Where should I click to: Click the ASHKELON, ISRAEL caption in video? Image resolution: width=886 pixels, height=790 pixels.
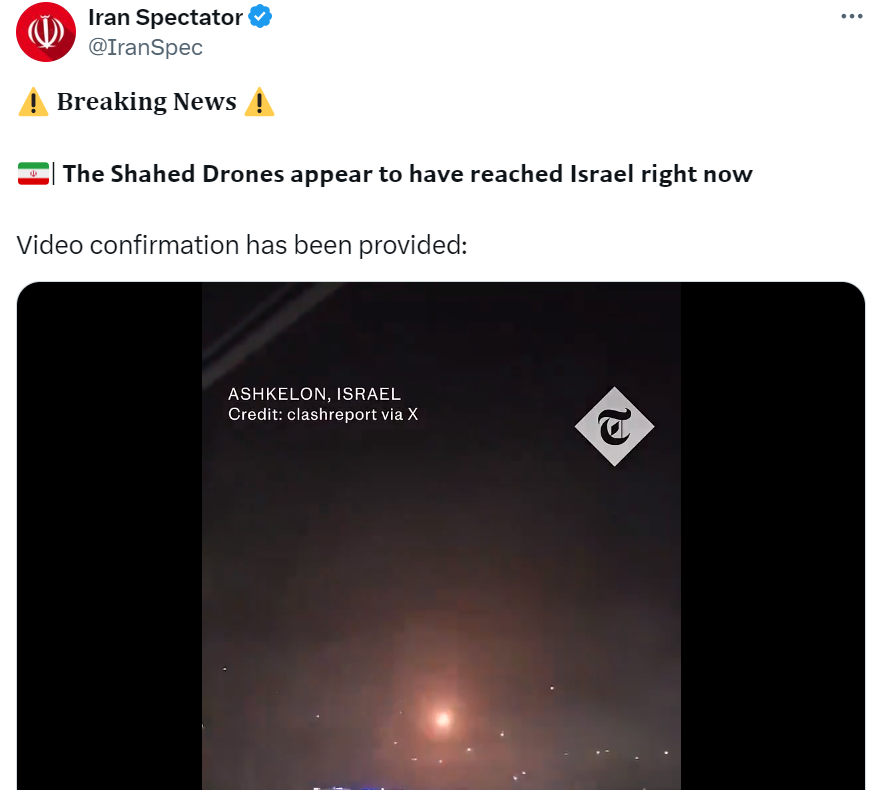314,394
